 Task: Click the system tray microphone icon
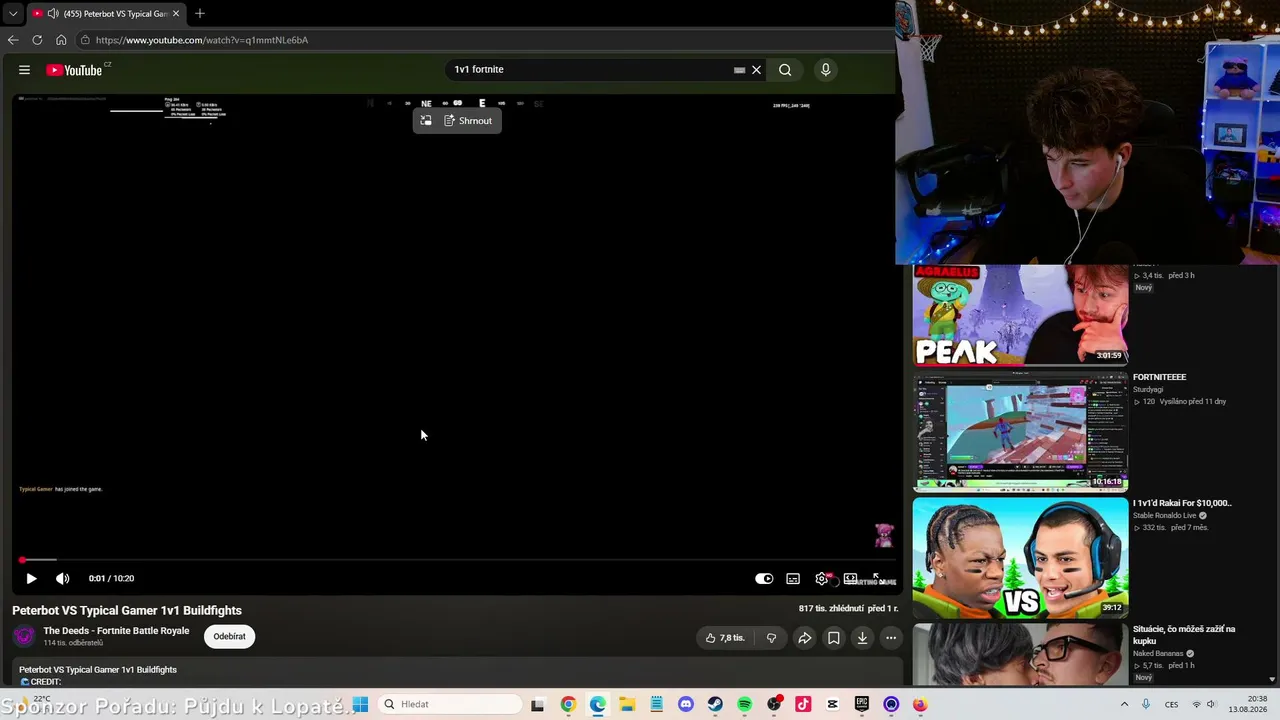[1146, 704]
